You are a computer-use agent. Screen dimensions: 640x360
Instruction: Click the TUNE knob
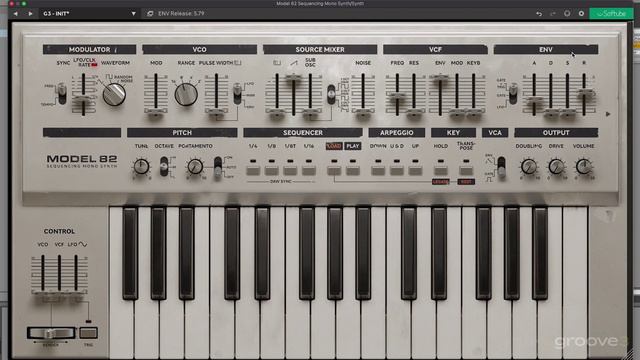141,167
